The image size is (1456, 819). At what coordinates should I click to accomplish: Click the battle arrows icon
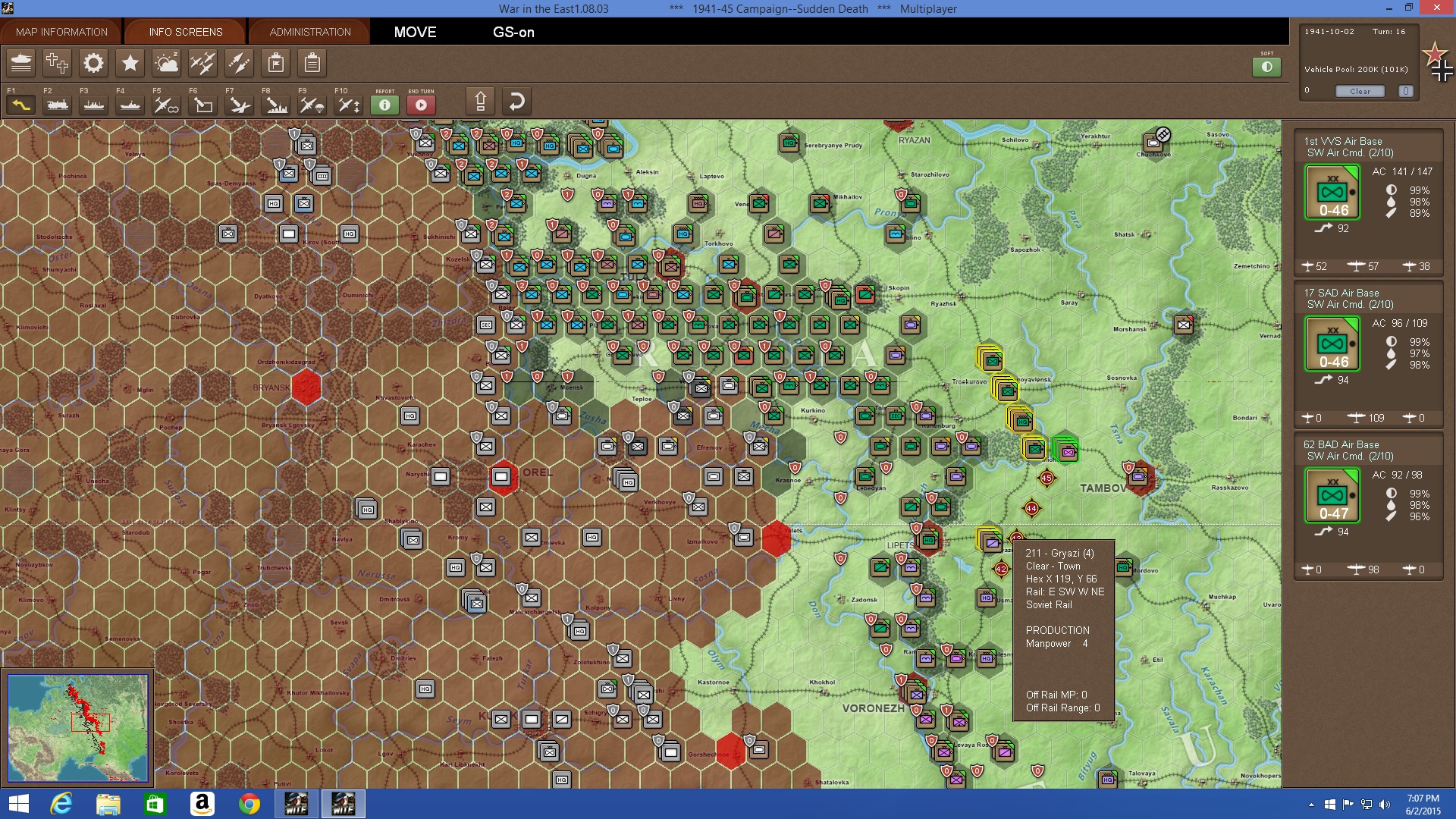coord(239,63)
